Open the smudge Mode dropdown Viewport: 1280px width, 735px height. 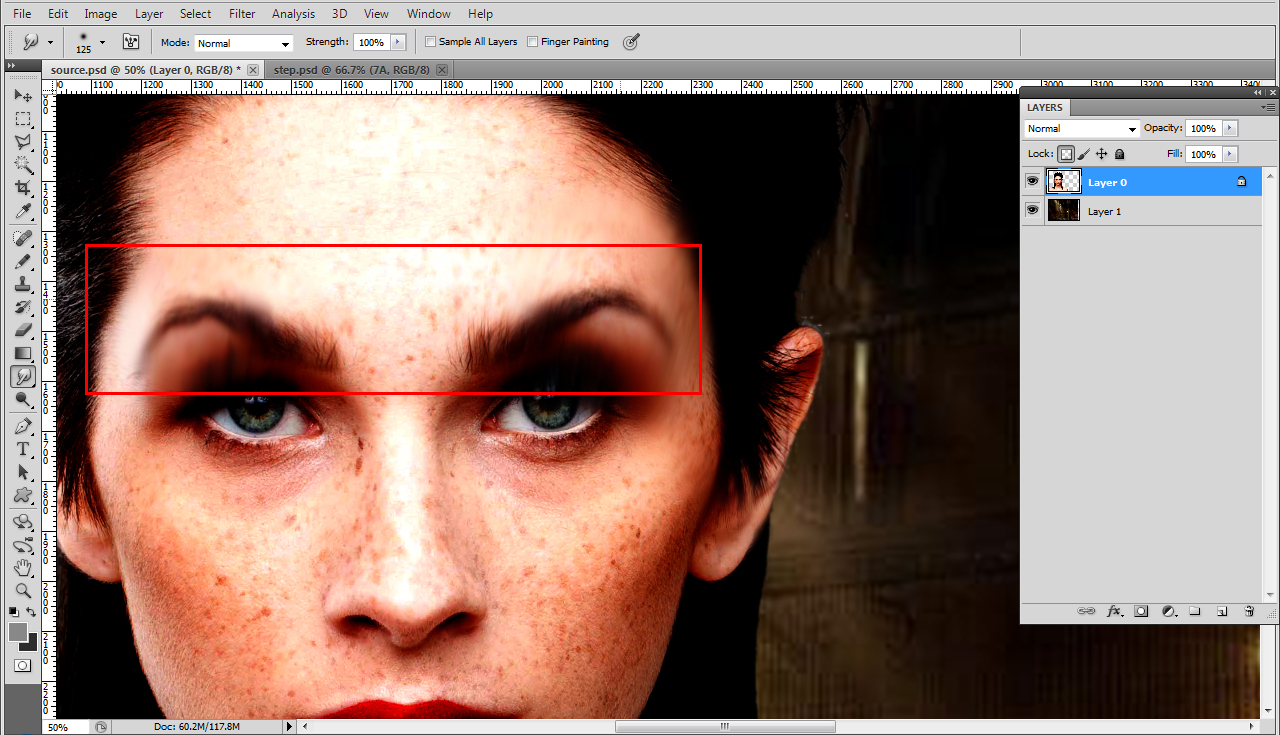coord(243,43)
